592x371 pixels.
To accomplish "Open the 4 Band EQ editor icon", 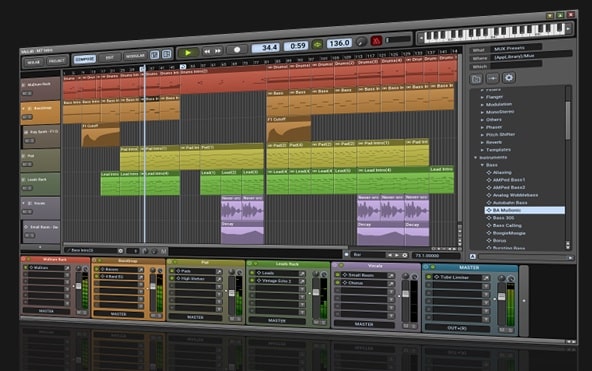I will 140,277.
